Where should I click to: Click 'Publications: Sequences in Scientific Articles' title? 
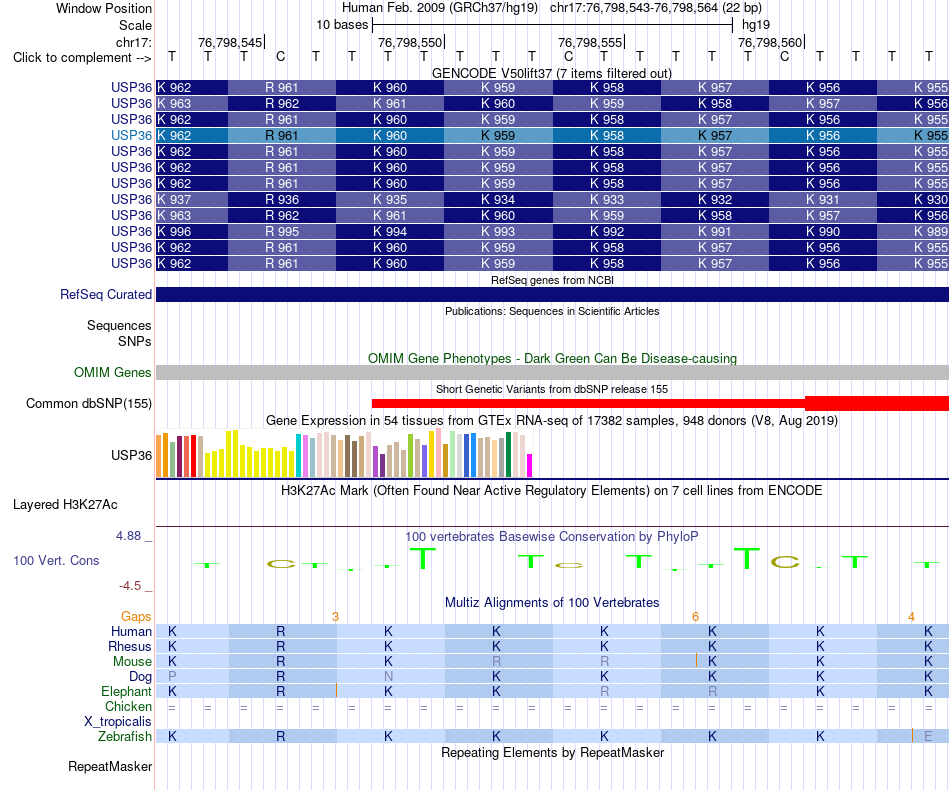pyautogui.click(x=552, y=311)
